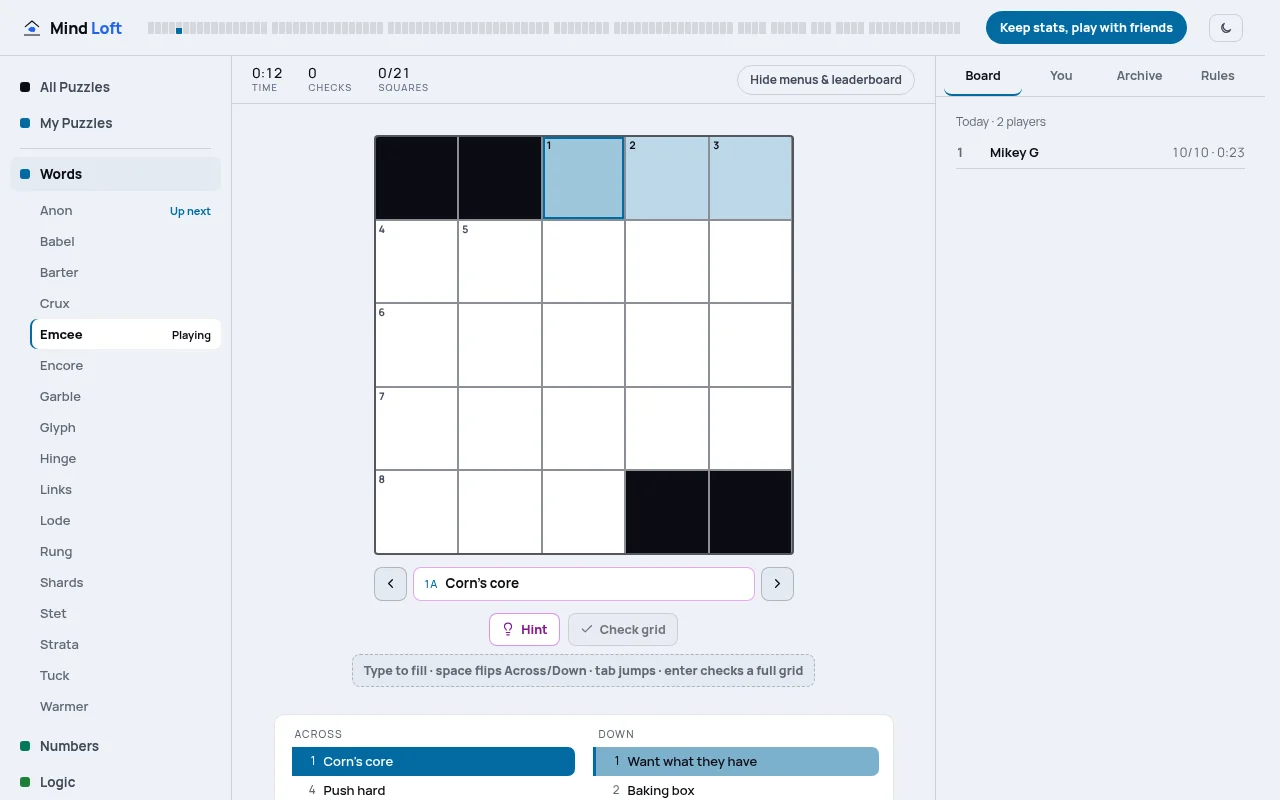Select the Warmer puzzle

[125, 707]
